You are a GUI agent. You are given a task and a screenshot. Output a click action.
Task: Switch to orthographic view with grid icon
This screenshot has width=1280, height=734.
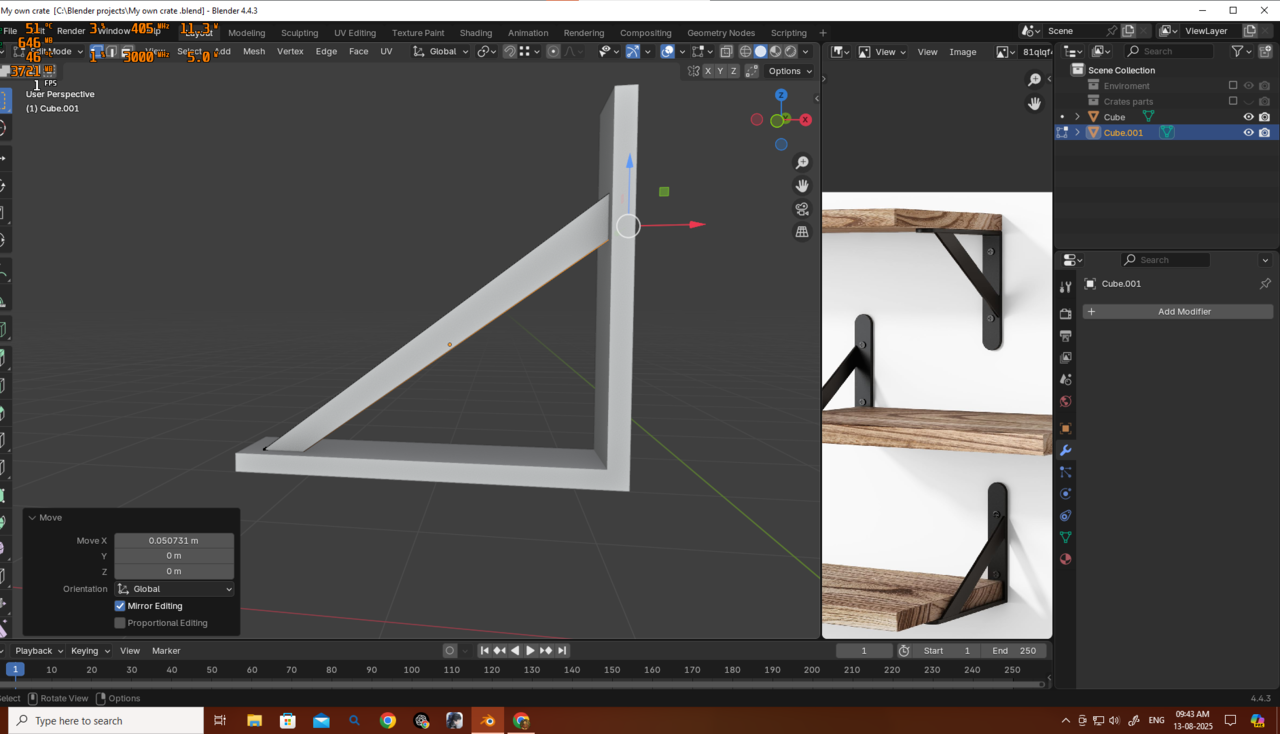pyautogui.click(x=802, y=232)
